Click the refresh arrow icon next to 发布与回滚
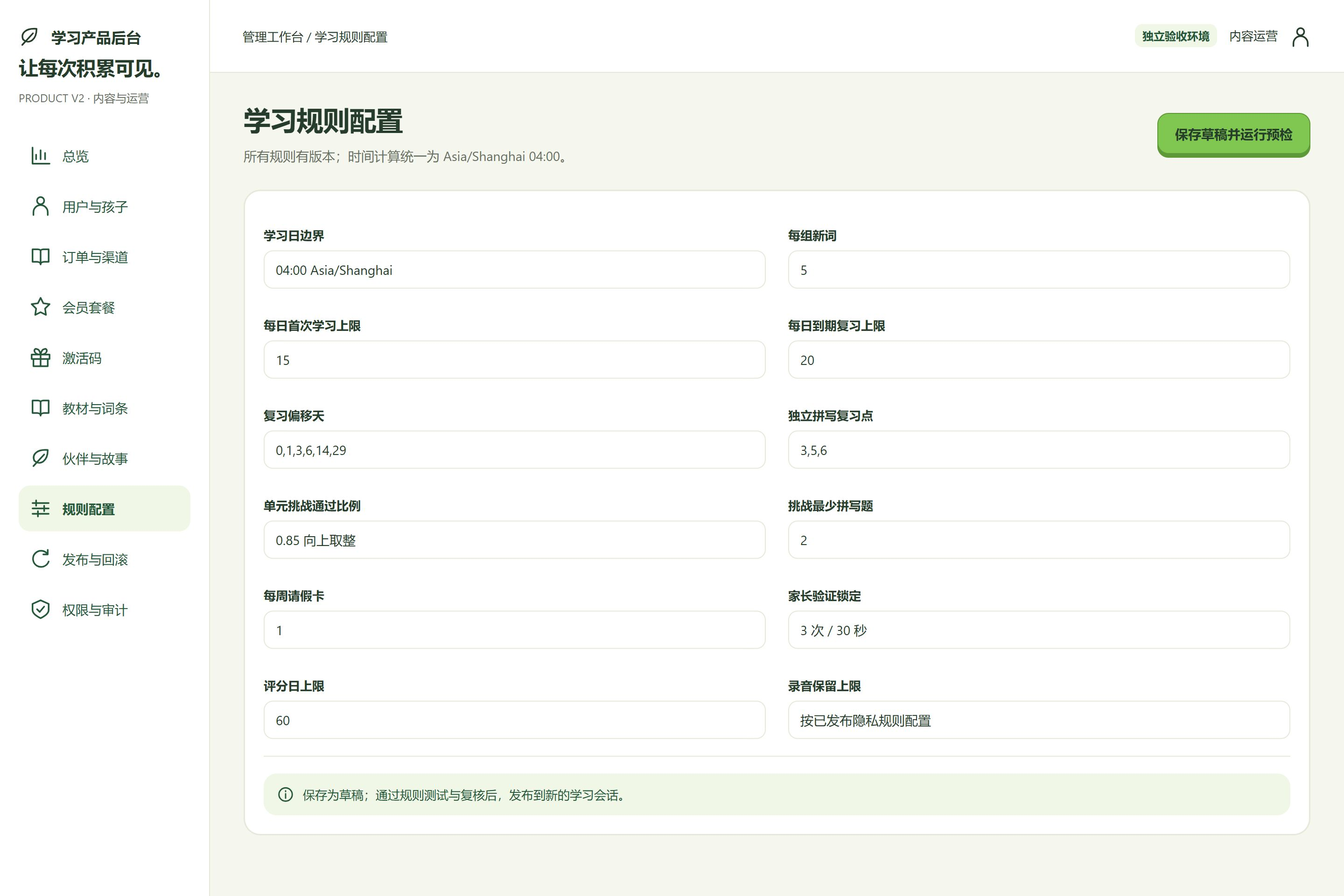Viewport: 1344px width, 896px height. coord(41,559)
